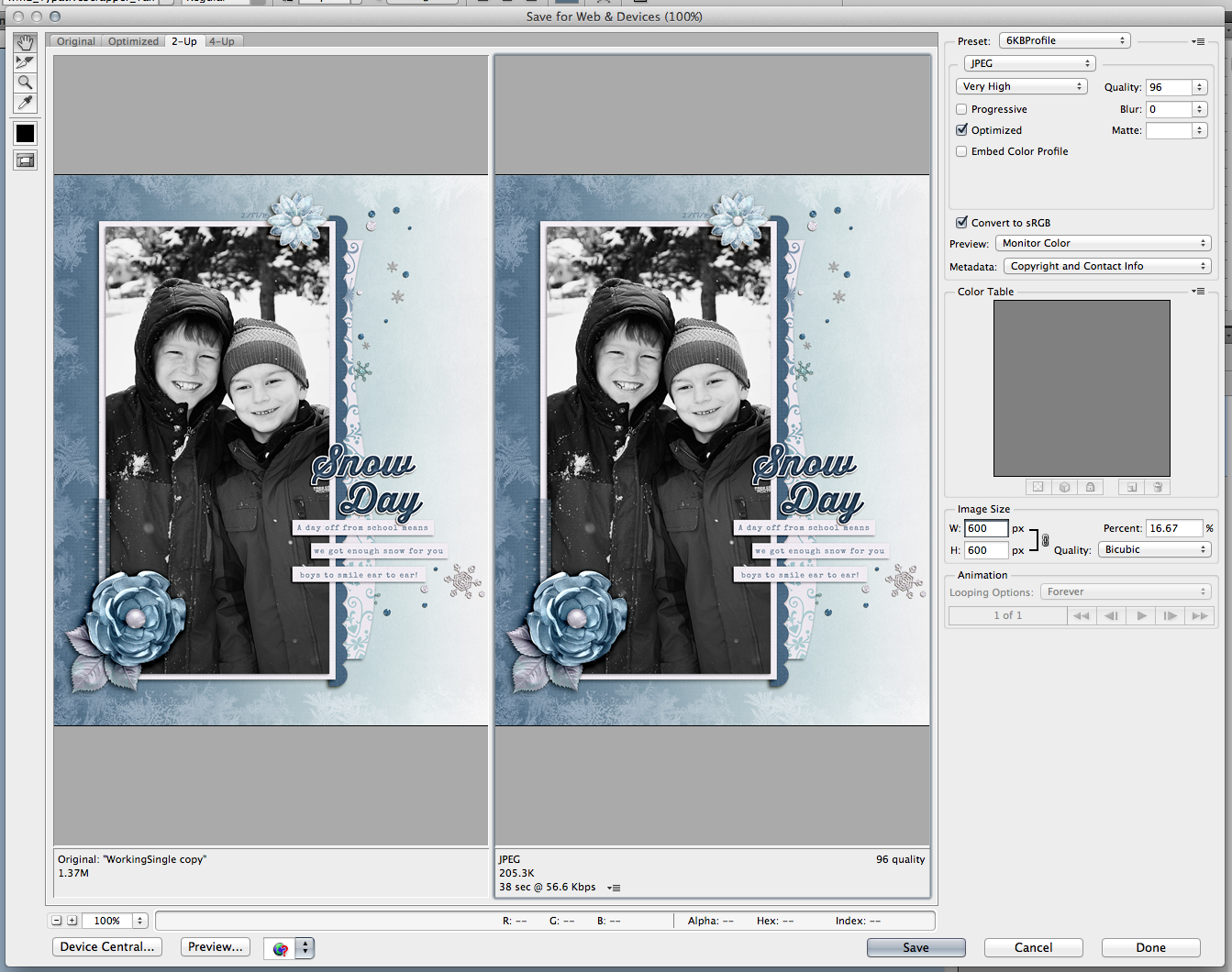Viewport: 1232px width, 972px height.
Task: Open the Looping Options Forever dropdown
Action: tap(1126, 591)
